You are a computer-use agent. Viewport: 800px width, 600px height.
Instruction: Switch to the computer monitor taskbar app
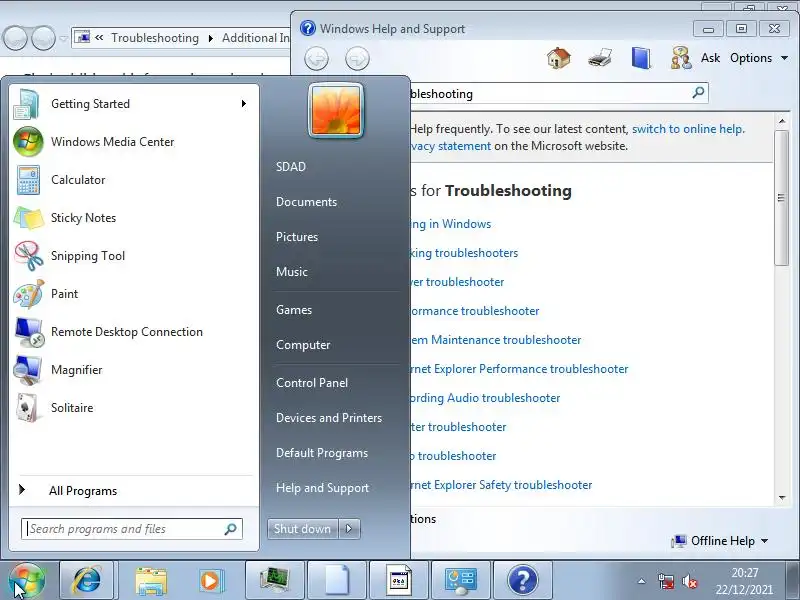[274, 580]
